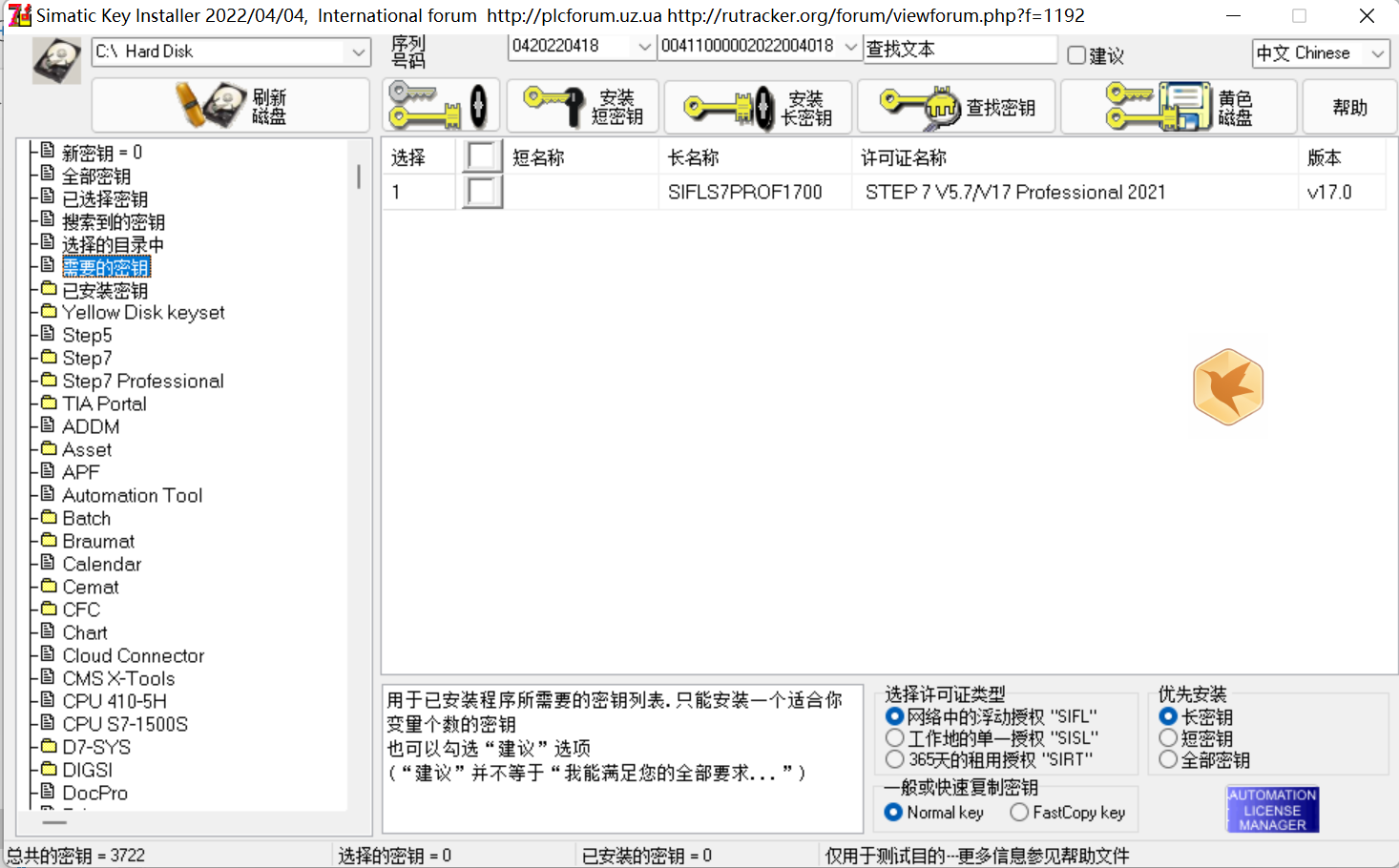The width and height of the screenshot is (1399, 868).
Task: Click the 帮助 help button
Action: tap(1349, 107)
